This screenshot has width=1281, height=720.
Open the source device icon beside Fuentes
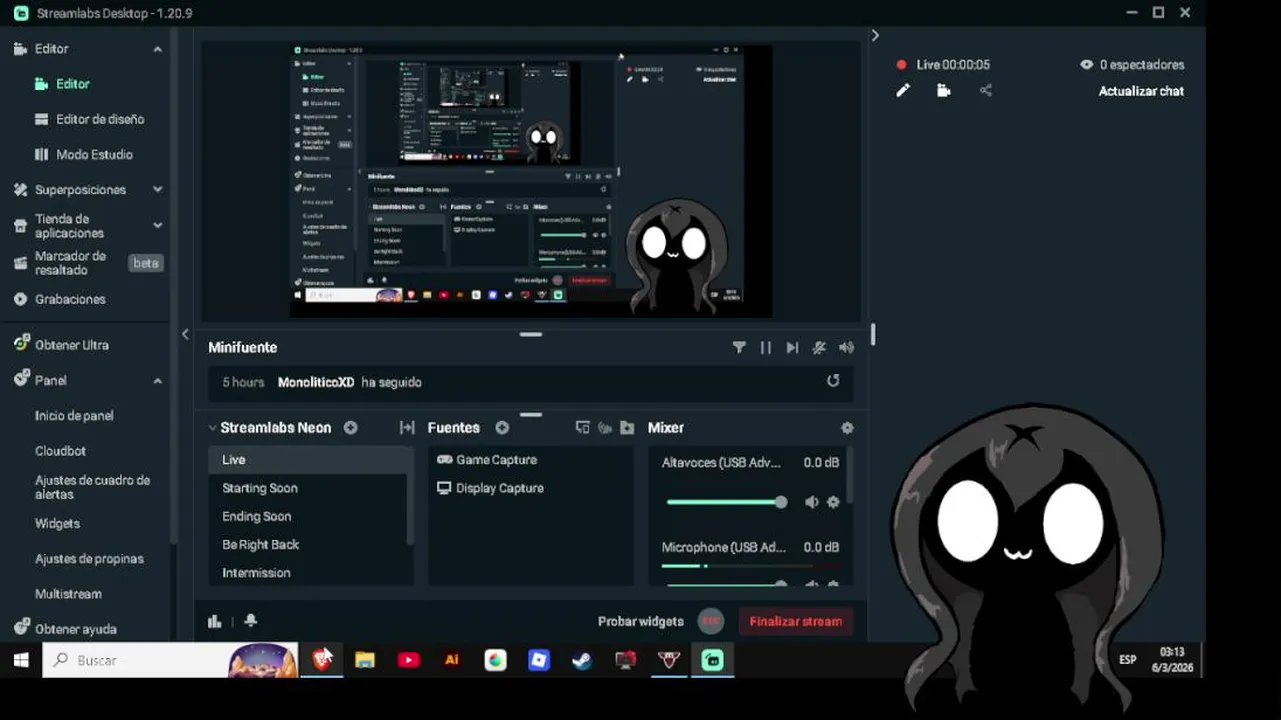click(x=582, y=428)
